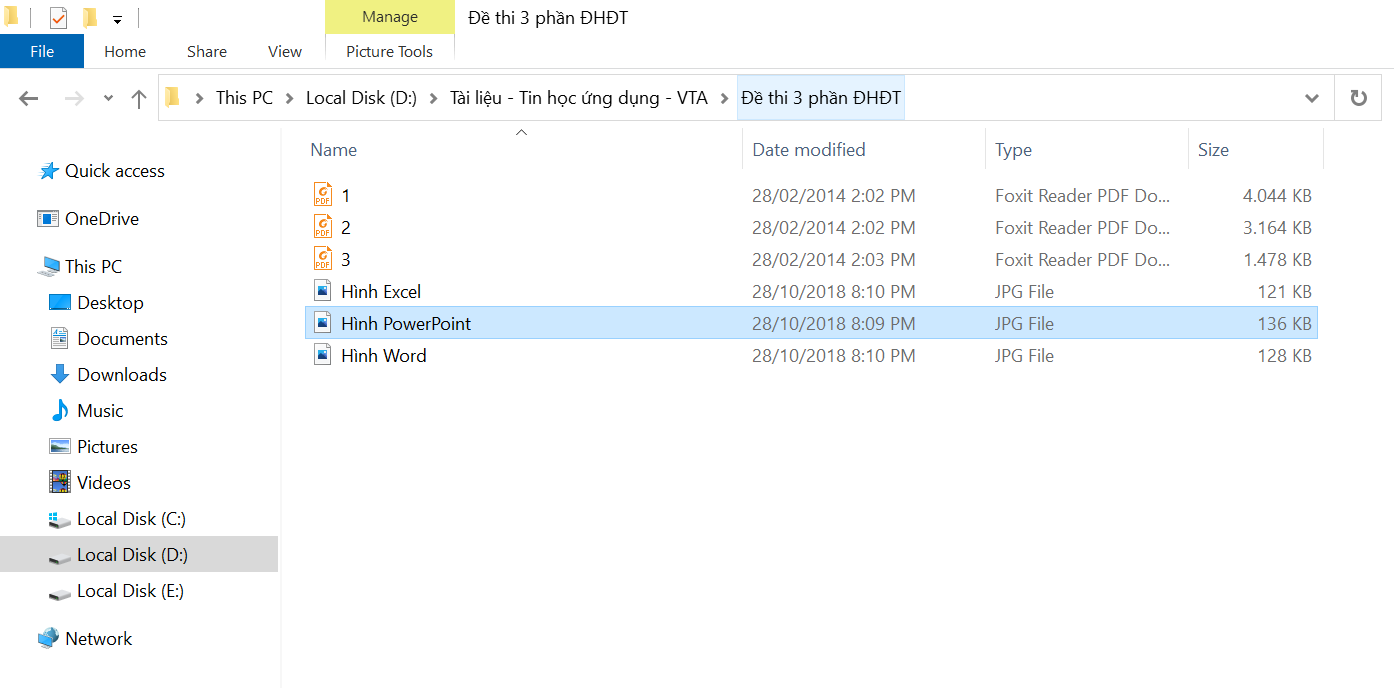Click the Videos filmstrip icon
This screenshot has width=1394, height=688.
click(60, 483)
